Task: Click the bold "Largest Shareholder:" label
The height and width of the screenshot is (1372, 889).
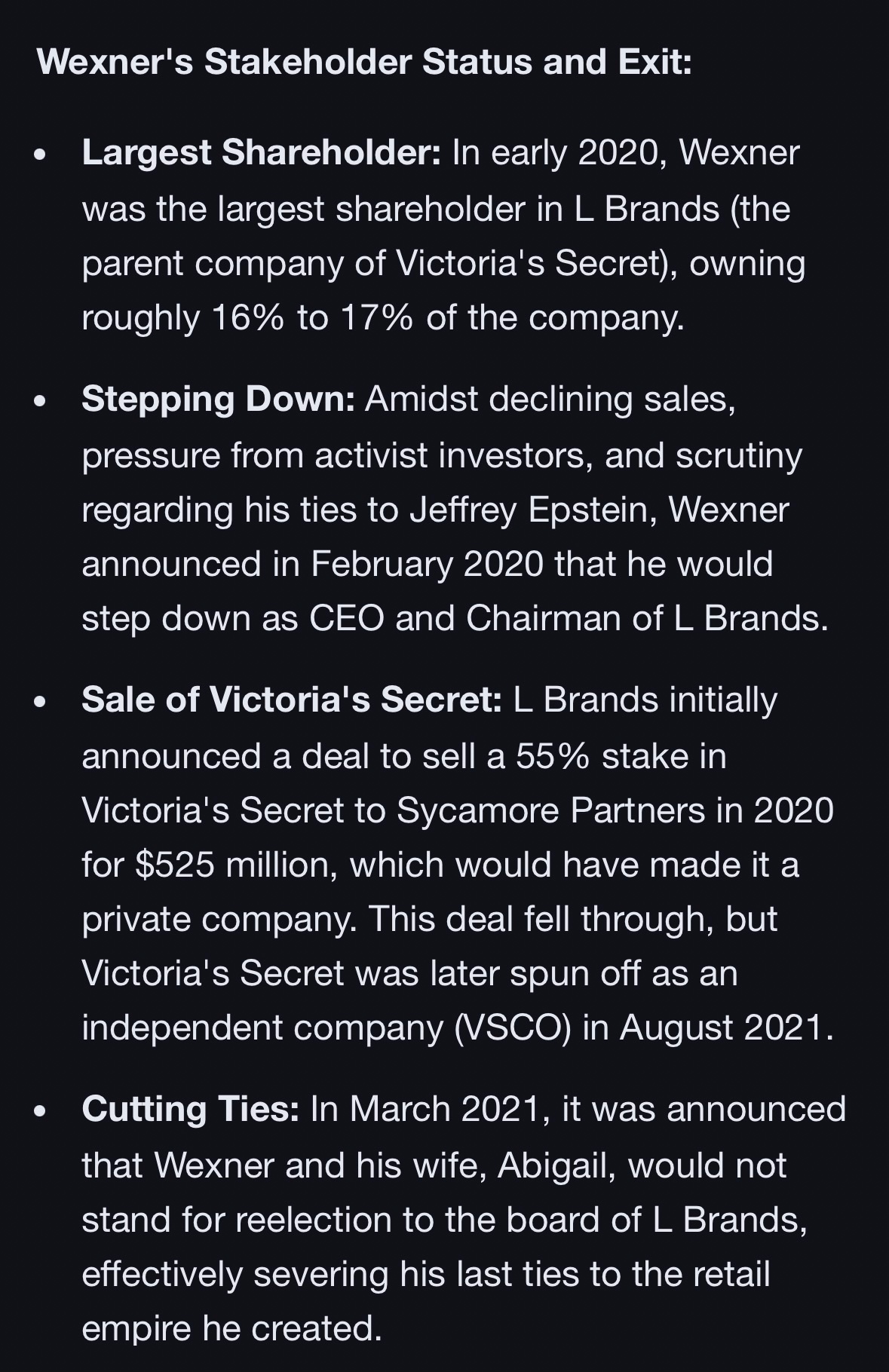Action: (x=261, y=153)
